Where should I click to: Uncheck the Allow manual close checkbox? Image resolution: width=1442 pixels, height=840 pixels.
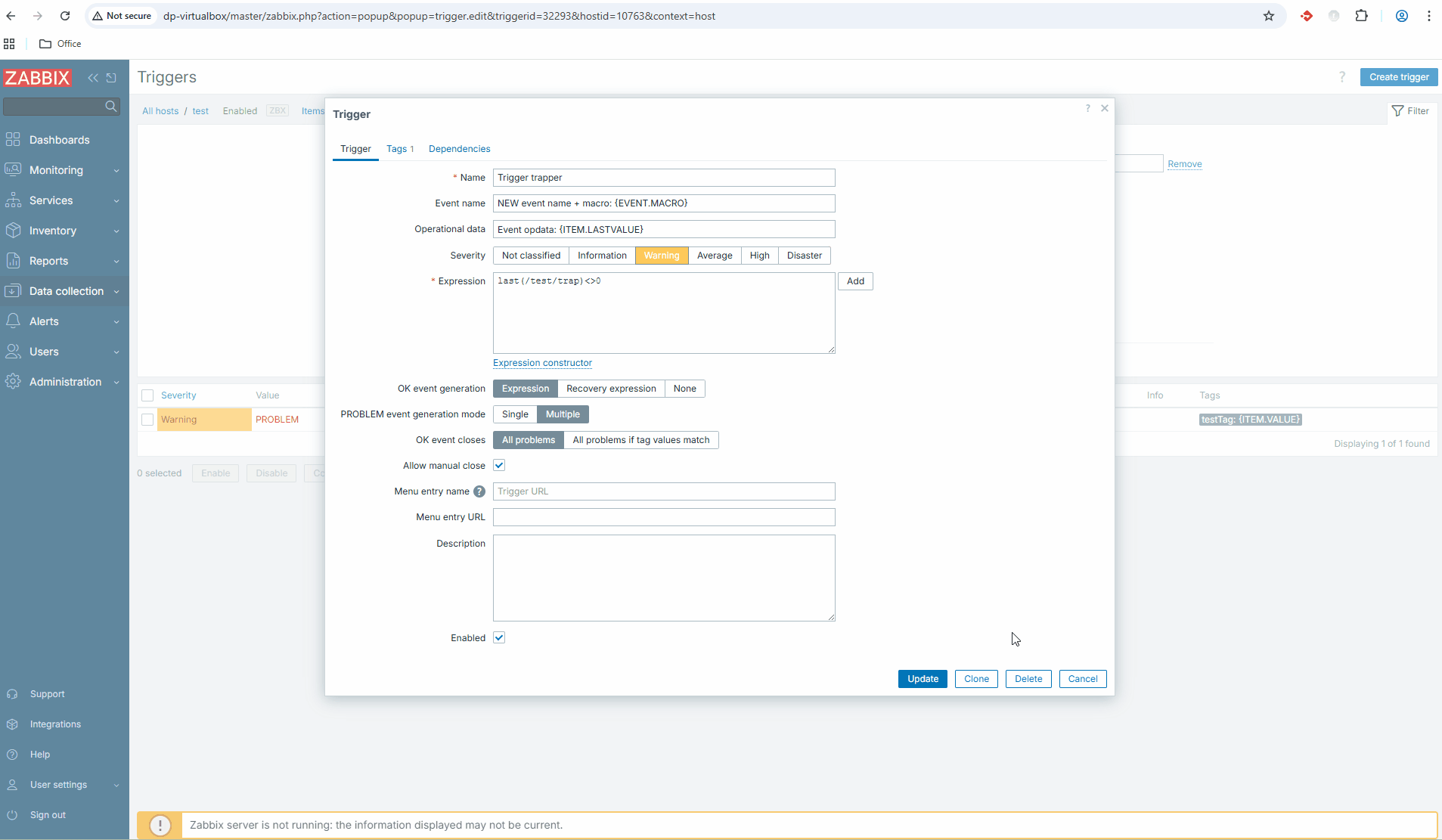499,466
